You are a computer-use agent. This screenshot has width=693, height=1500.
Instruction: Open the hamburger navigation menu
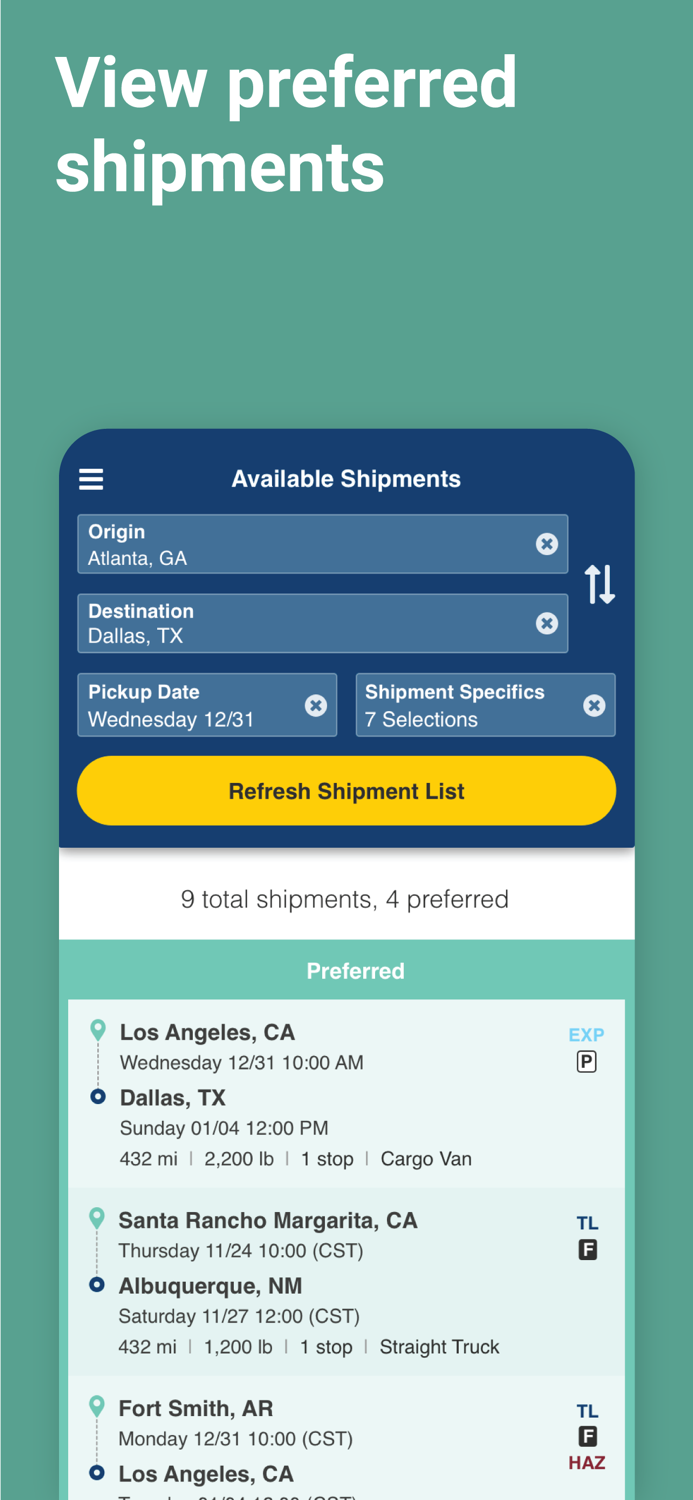pyautogui.click(x=91, y=479)
